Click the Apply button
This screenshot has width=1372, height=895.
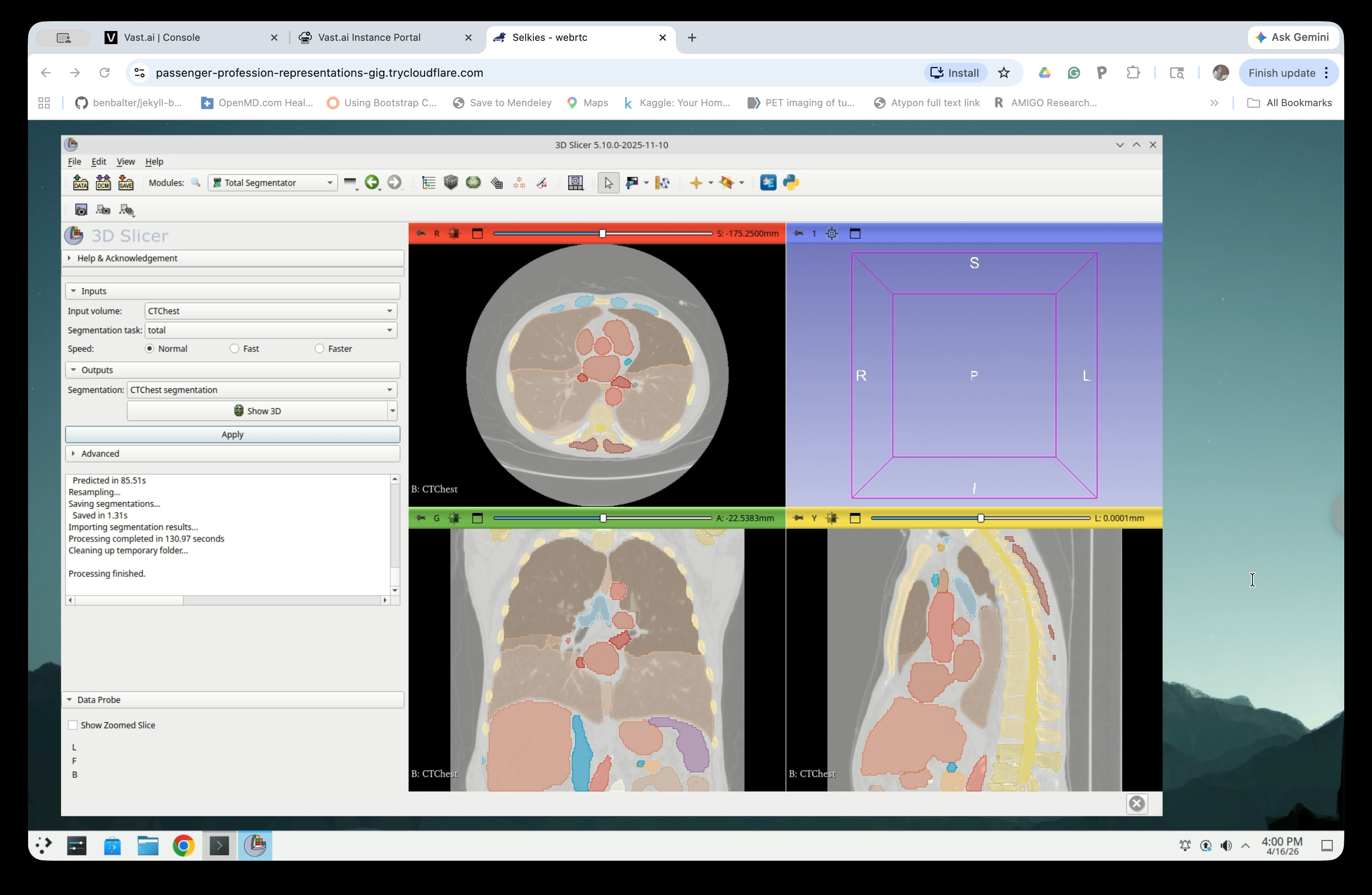[x=232, y=434]
